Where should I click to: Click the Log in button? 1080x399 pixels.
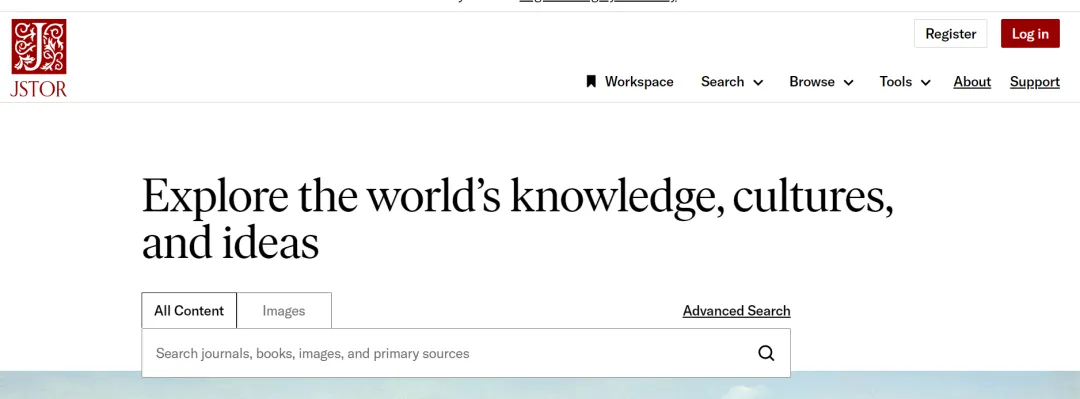tap(1030, 34)
